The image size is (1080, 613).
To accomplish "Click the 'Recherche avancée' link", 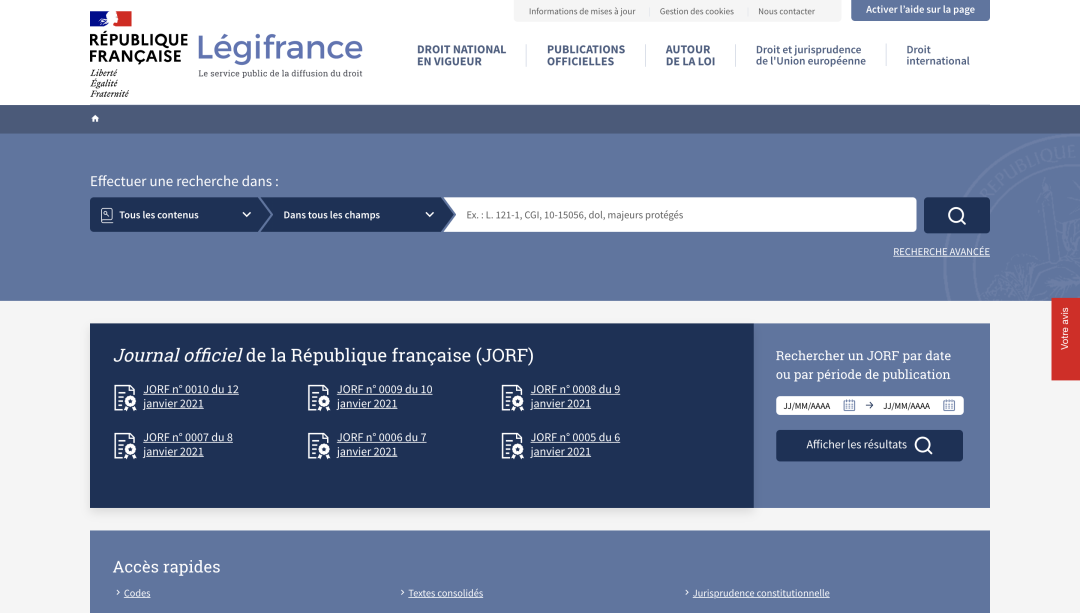I will [x=941, y=252].
